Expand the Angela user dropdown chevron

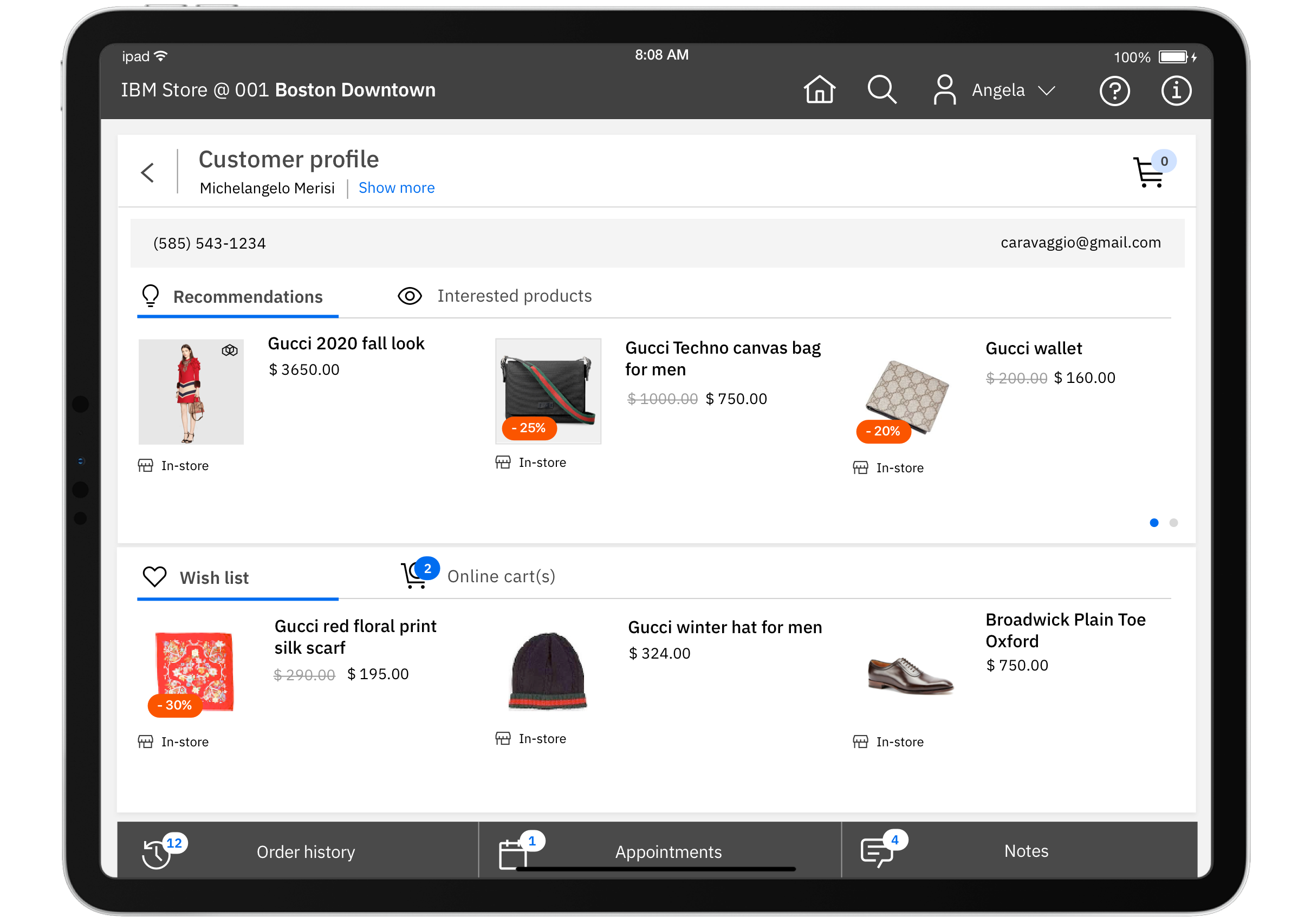[1046, 91]
